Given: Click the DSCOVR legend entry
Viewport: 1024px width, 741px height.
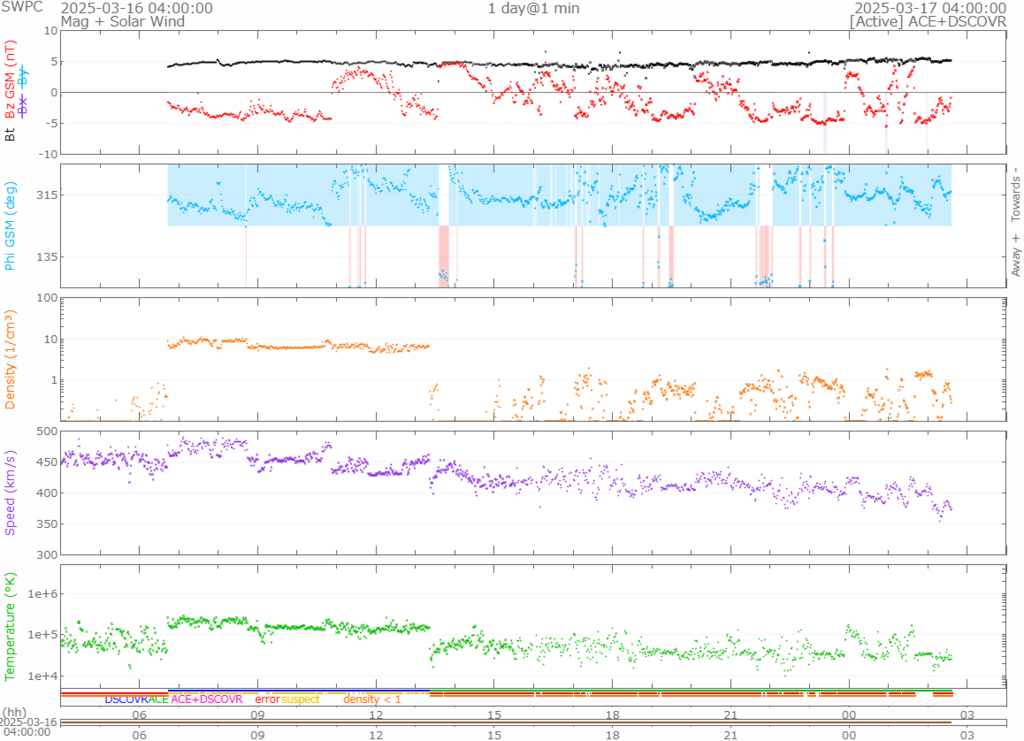Looking at the screenshot, I should pos(125,699).
